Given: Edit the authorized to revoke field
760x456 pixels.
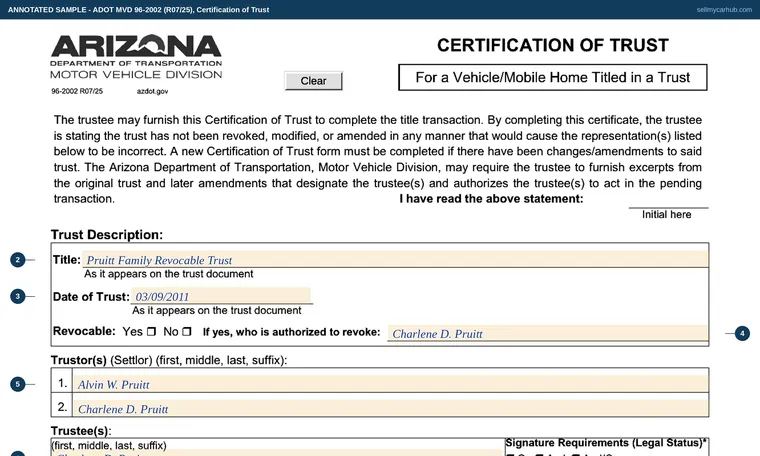Looking at the screenshot, I should (548, 333).
